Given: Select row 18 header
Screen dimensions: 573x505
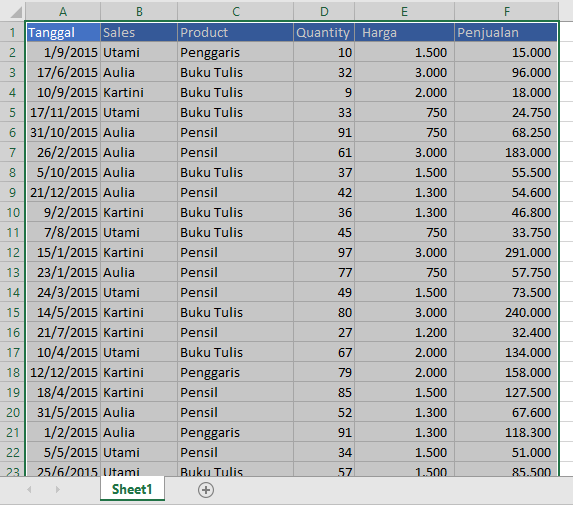Looking at the screenshot, I should [x=12, y=372].
